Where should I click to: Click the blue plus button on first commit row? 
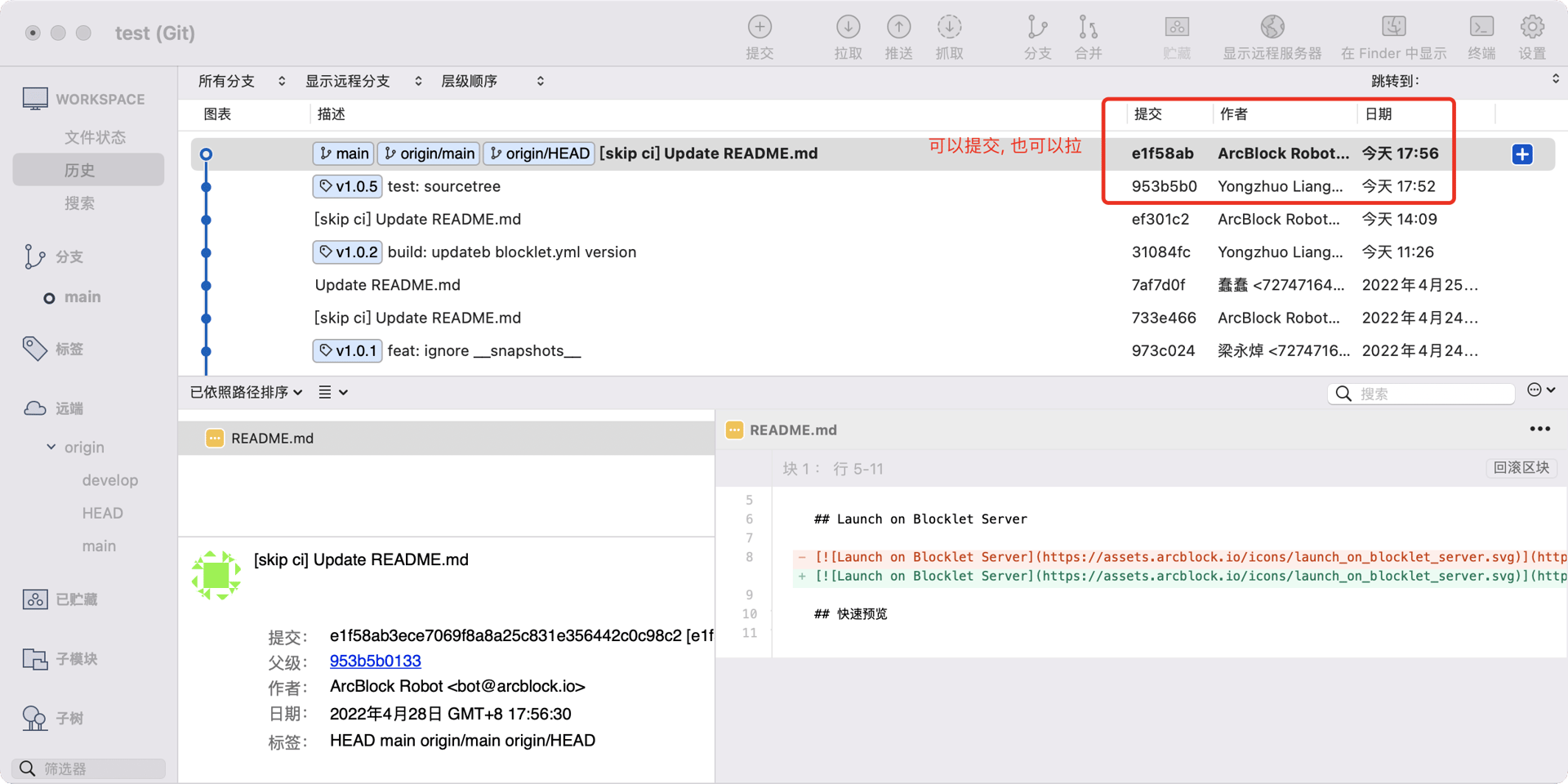[1522, 154]
